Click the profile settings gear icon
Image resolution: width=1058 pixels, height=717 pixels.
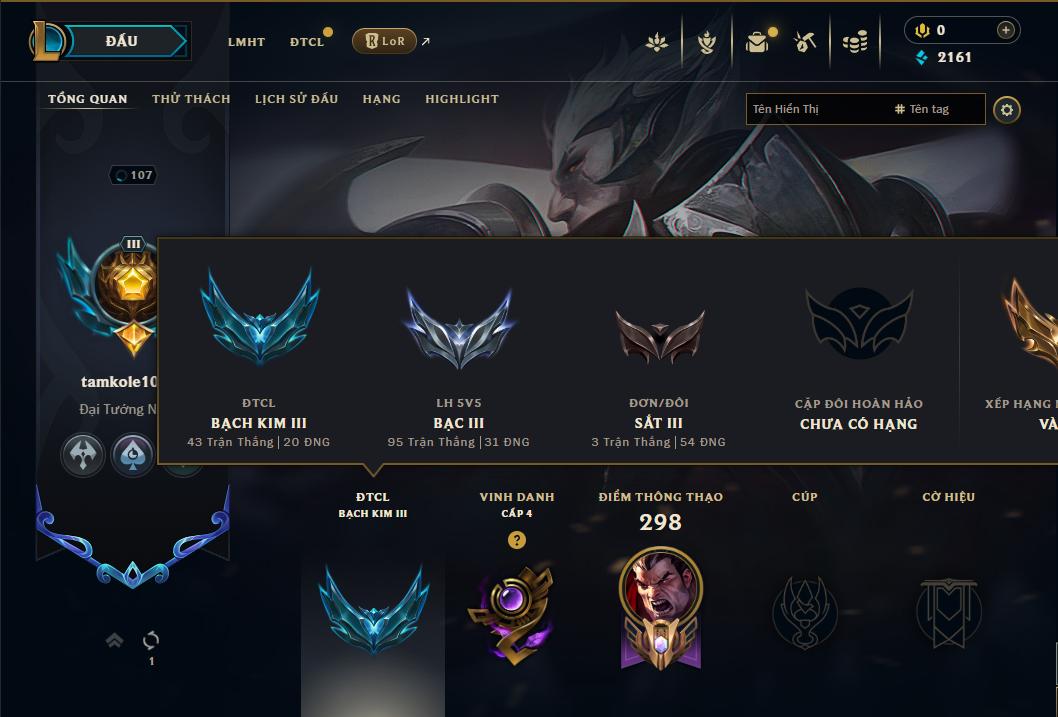(1007, 110)
